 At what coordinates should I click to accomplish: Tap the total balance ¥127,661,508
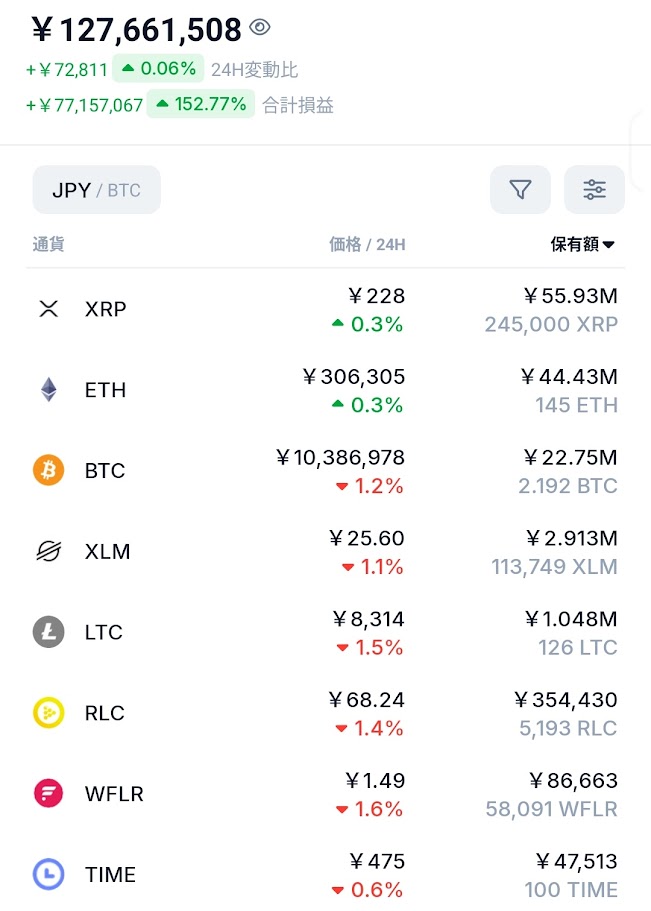click(137, 30)
